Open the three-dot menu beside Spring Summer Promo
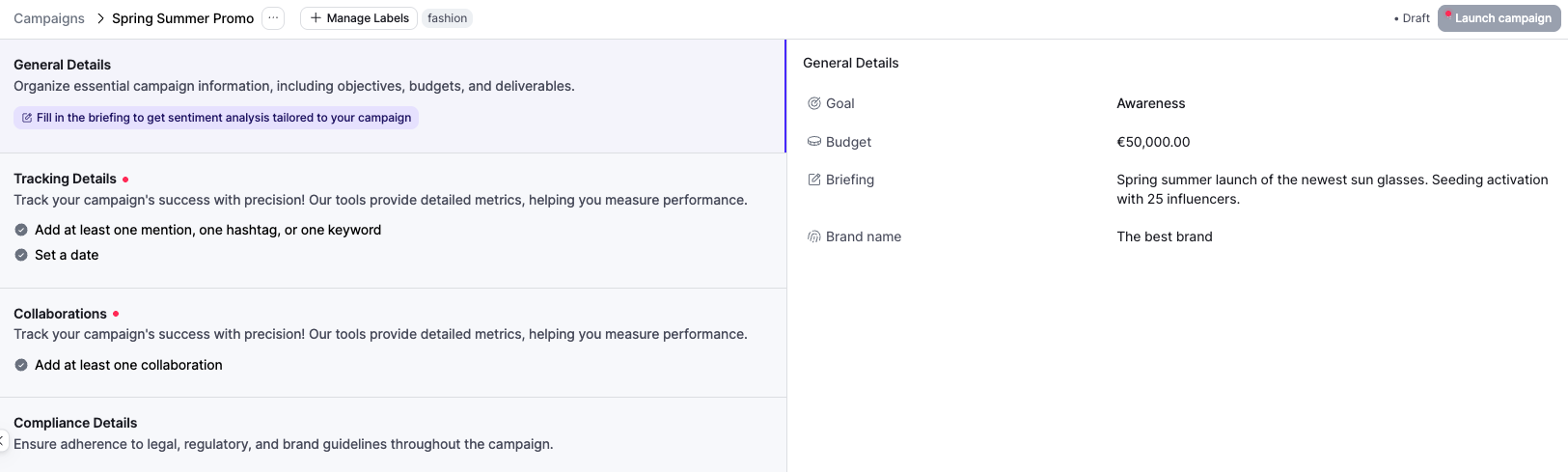 coord(273,18)
